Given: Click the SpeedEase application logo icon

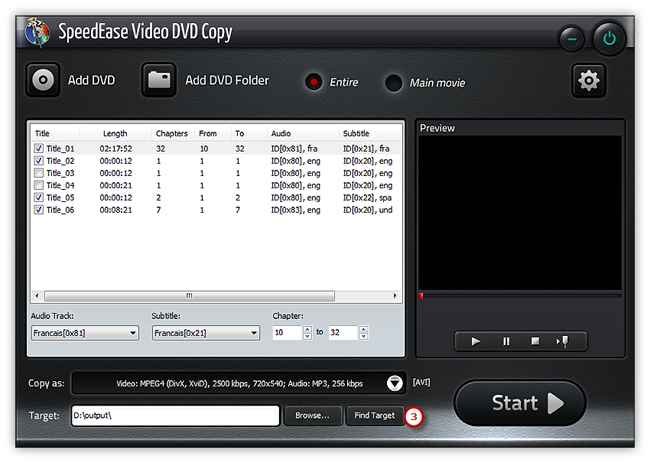Looking at the screenshot, I should (37, 32).
